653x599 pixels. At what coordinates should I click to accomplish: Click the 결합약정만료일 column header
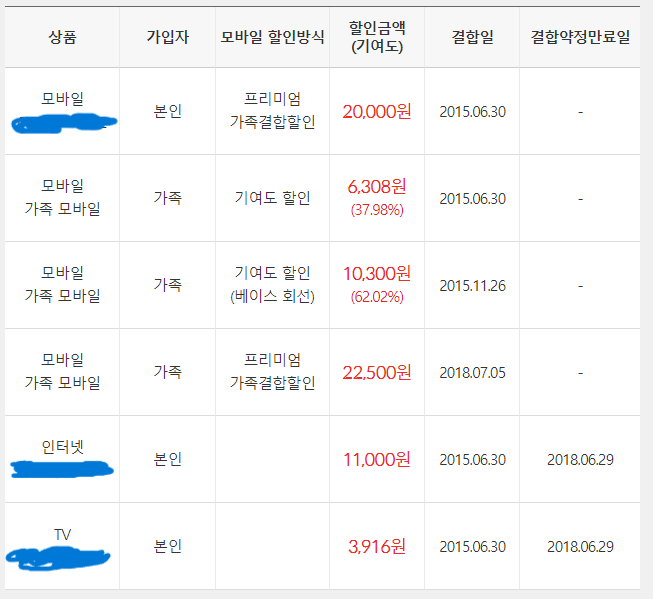580,37
